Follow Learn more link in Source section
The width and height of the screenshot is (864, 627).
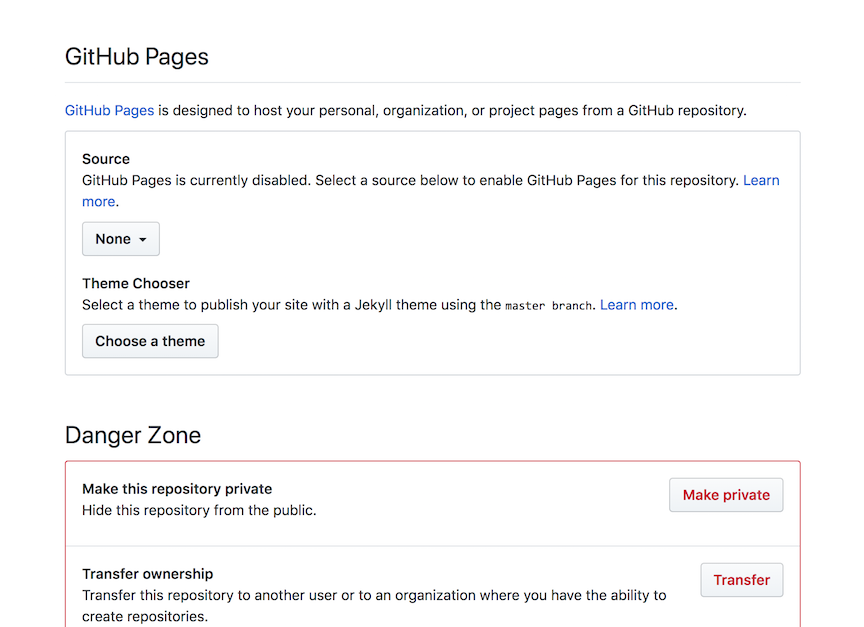(760, 181)
